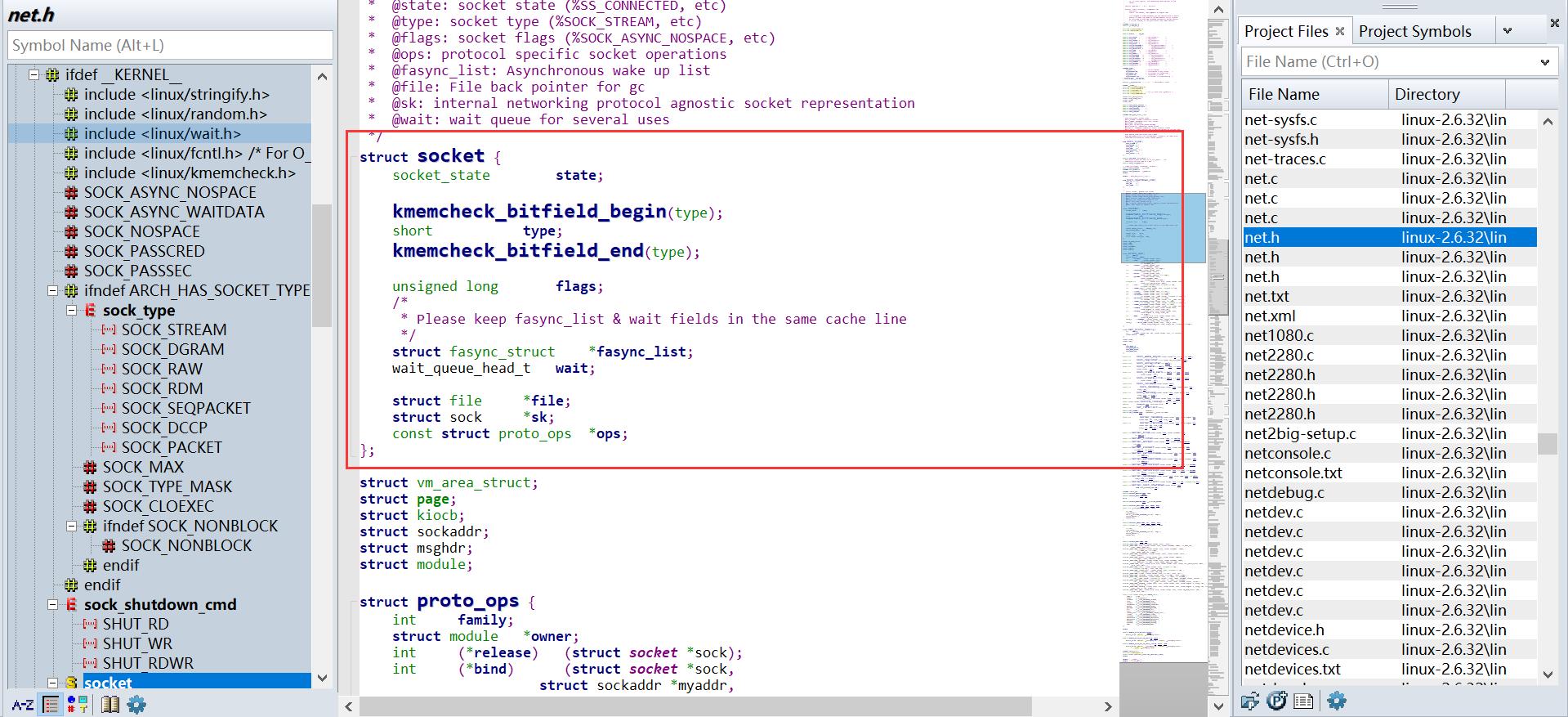Open symbol window settings gear

tap(136, 705)
